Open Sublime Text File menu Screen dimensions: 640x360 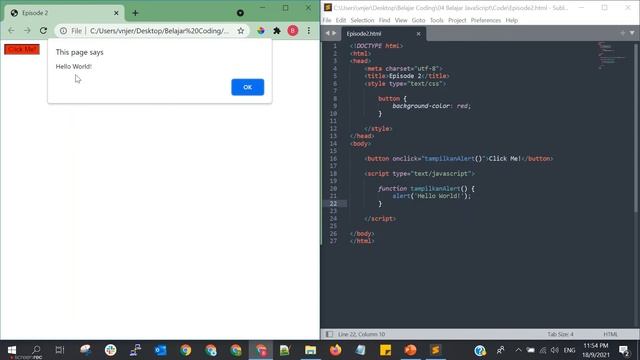[x=327, y=20]
